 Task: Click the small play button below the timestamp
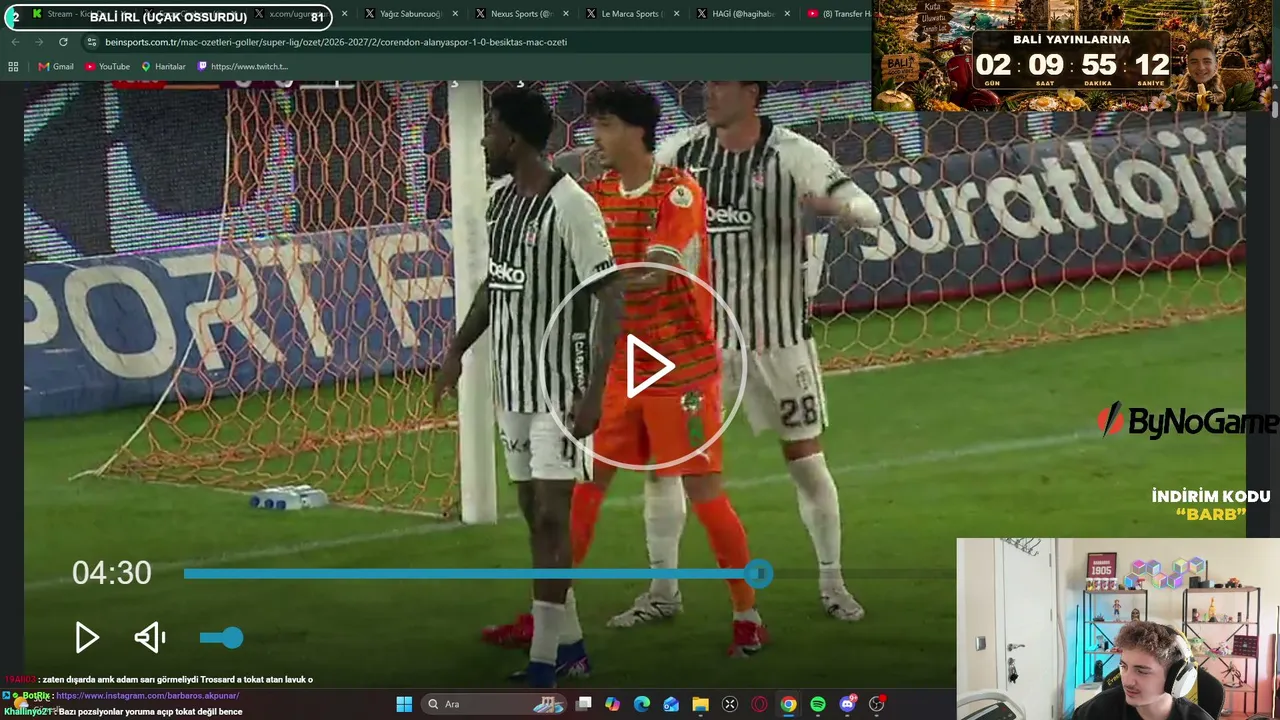(x=87, y=637)
